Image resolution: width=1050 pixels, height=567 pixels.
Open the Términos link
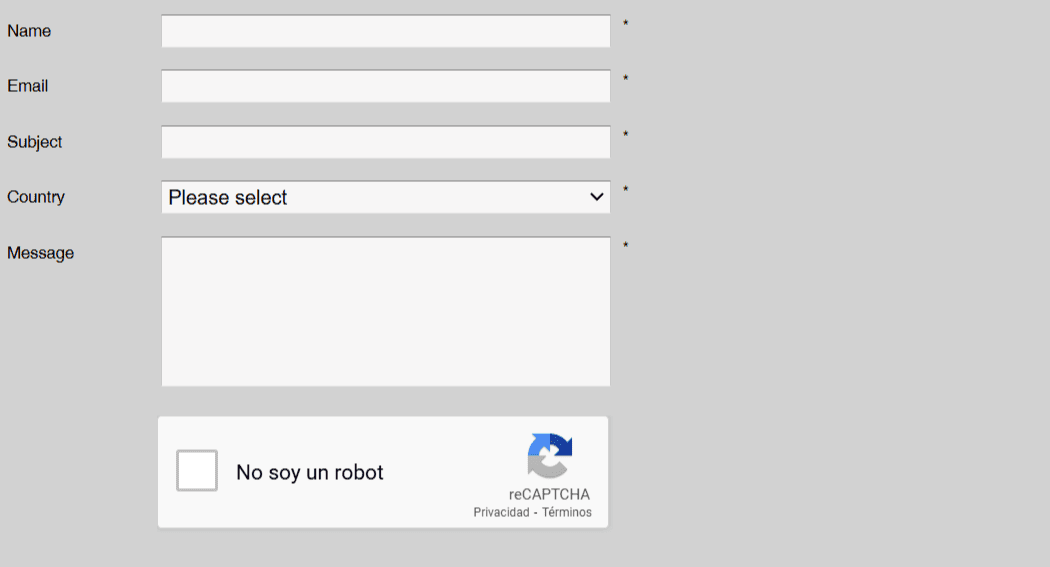567,513
